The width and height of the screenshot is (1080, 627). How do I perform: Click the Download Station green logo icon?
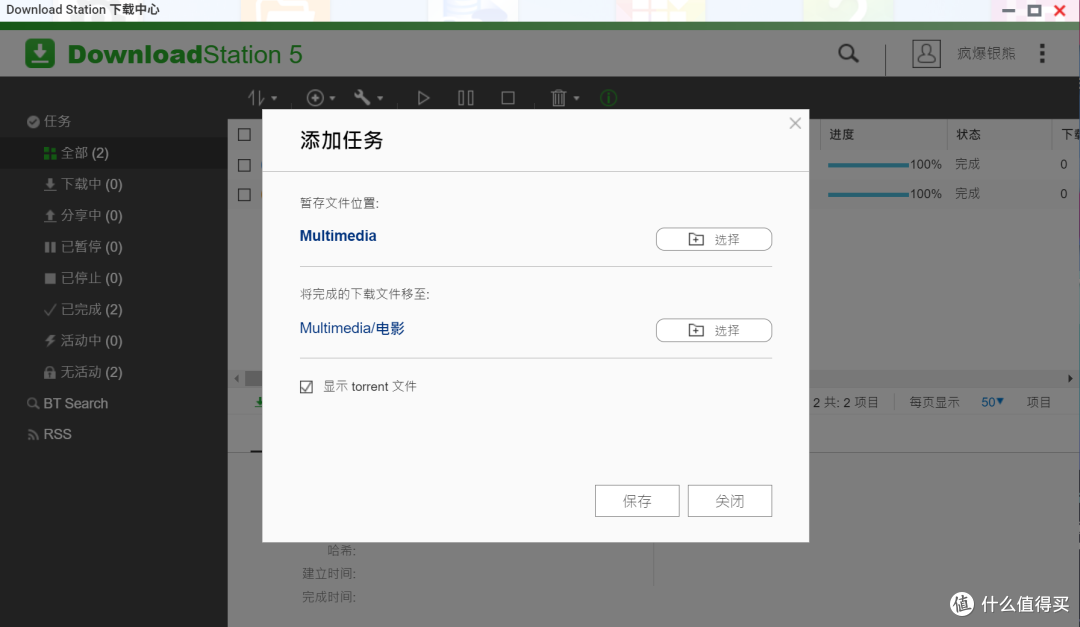[40, 54]
